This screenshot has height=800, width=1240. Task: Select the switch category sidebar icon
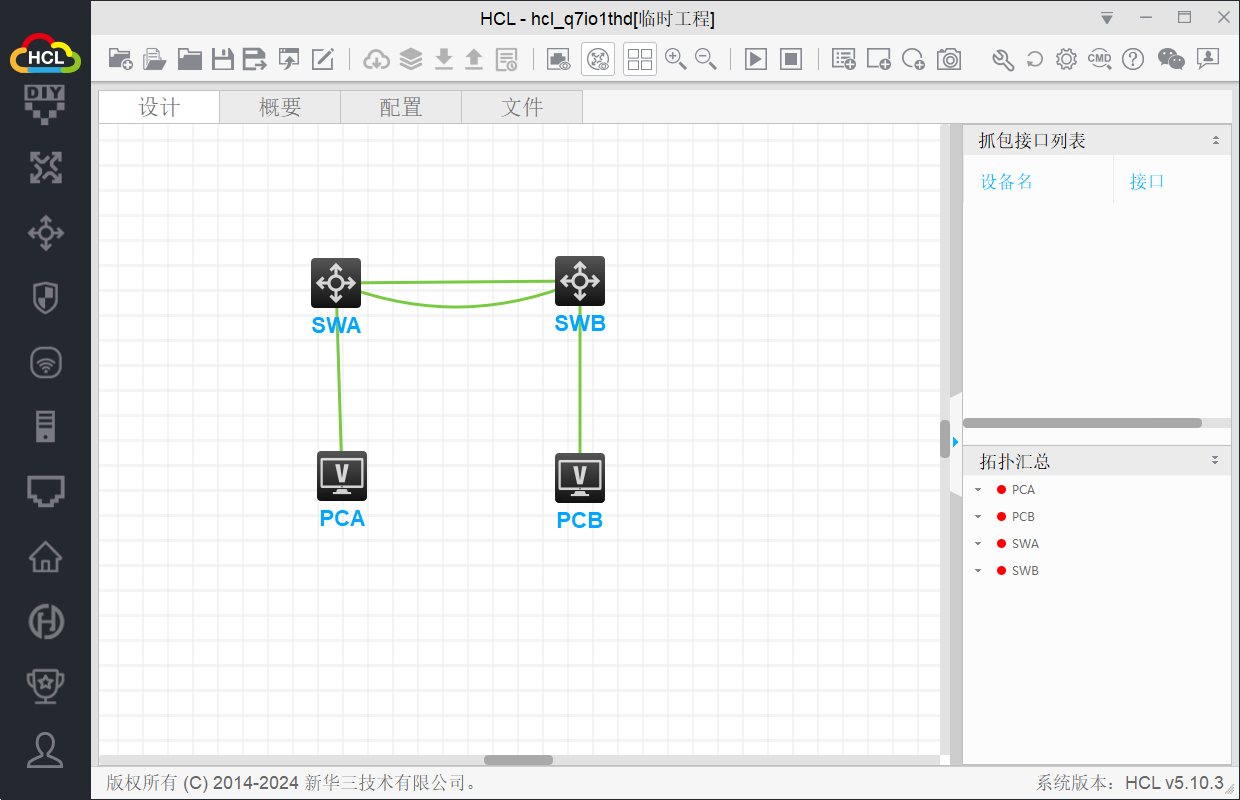pyautogui.click(x=45, y=234)
